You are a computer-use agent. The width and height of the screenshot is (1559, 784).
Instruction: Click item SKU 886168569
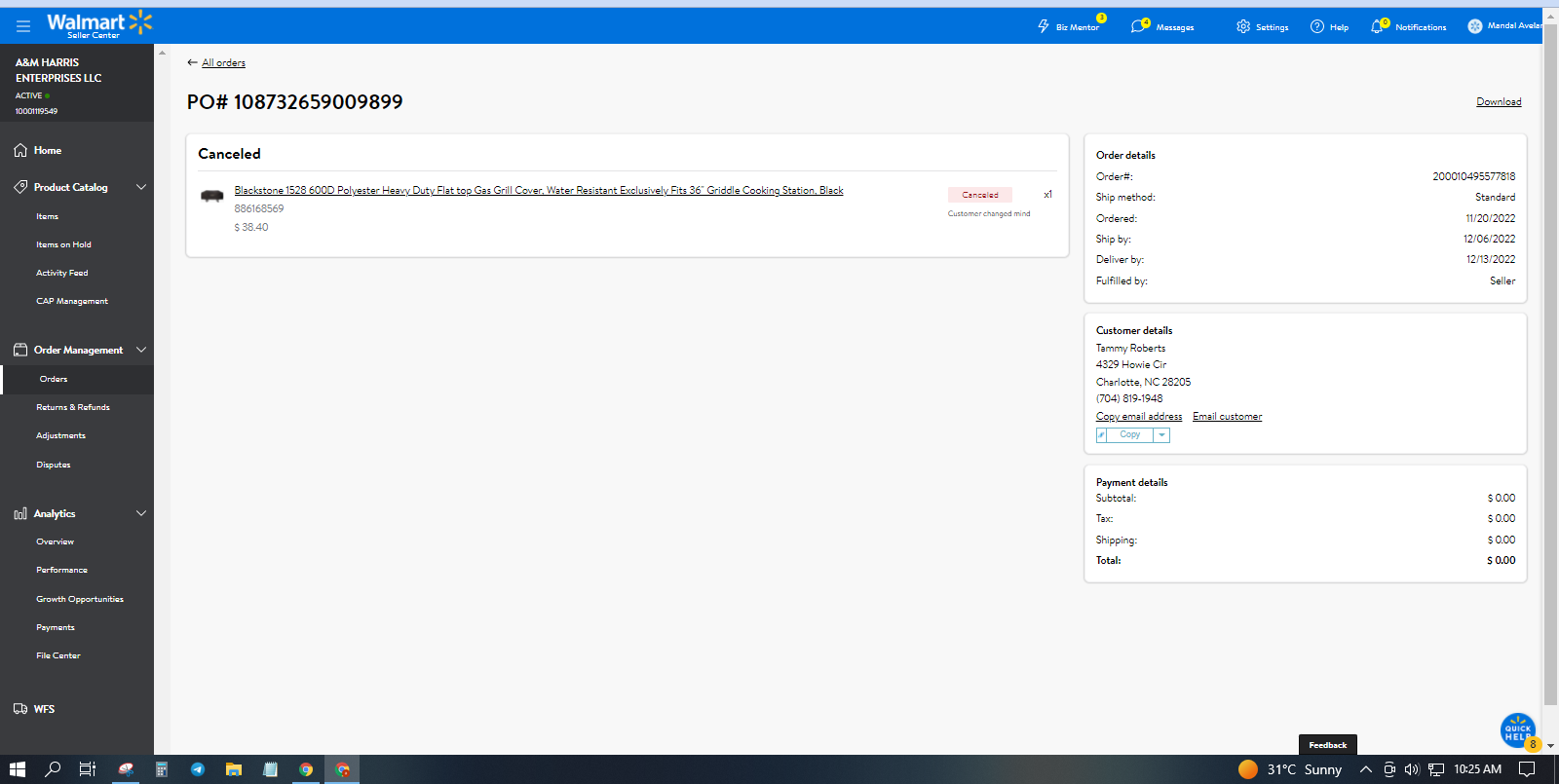pyautogui.click(x=259, y=208)
